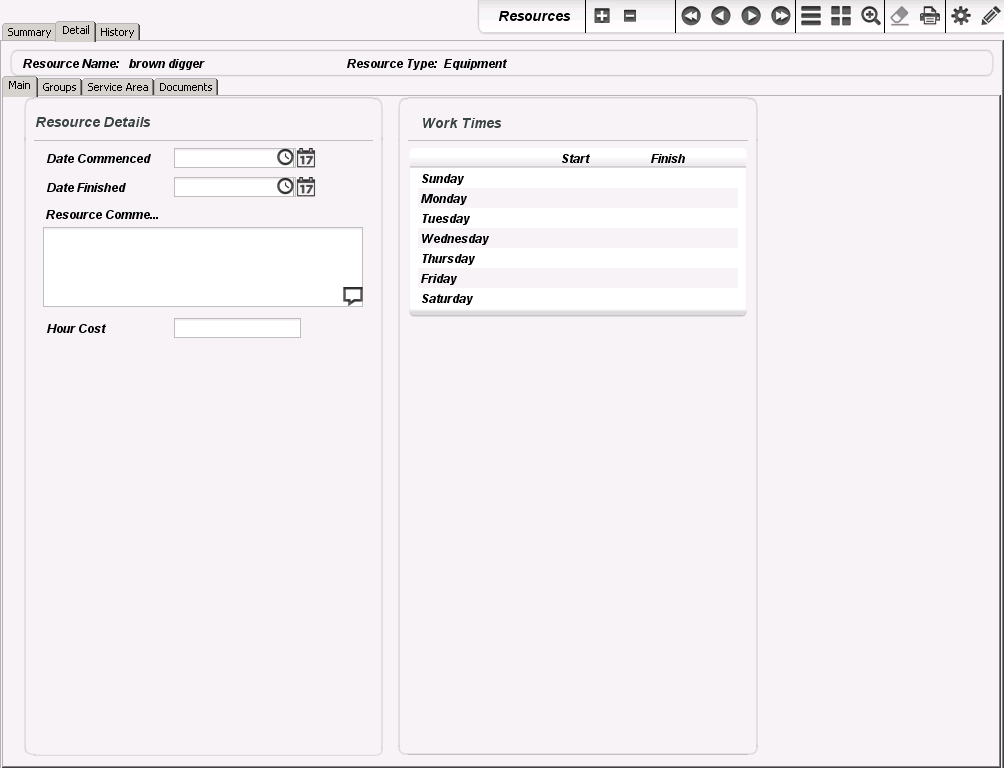
Task: Jump to the last record
Action: pos(781,16)
